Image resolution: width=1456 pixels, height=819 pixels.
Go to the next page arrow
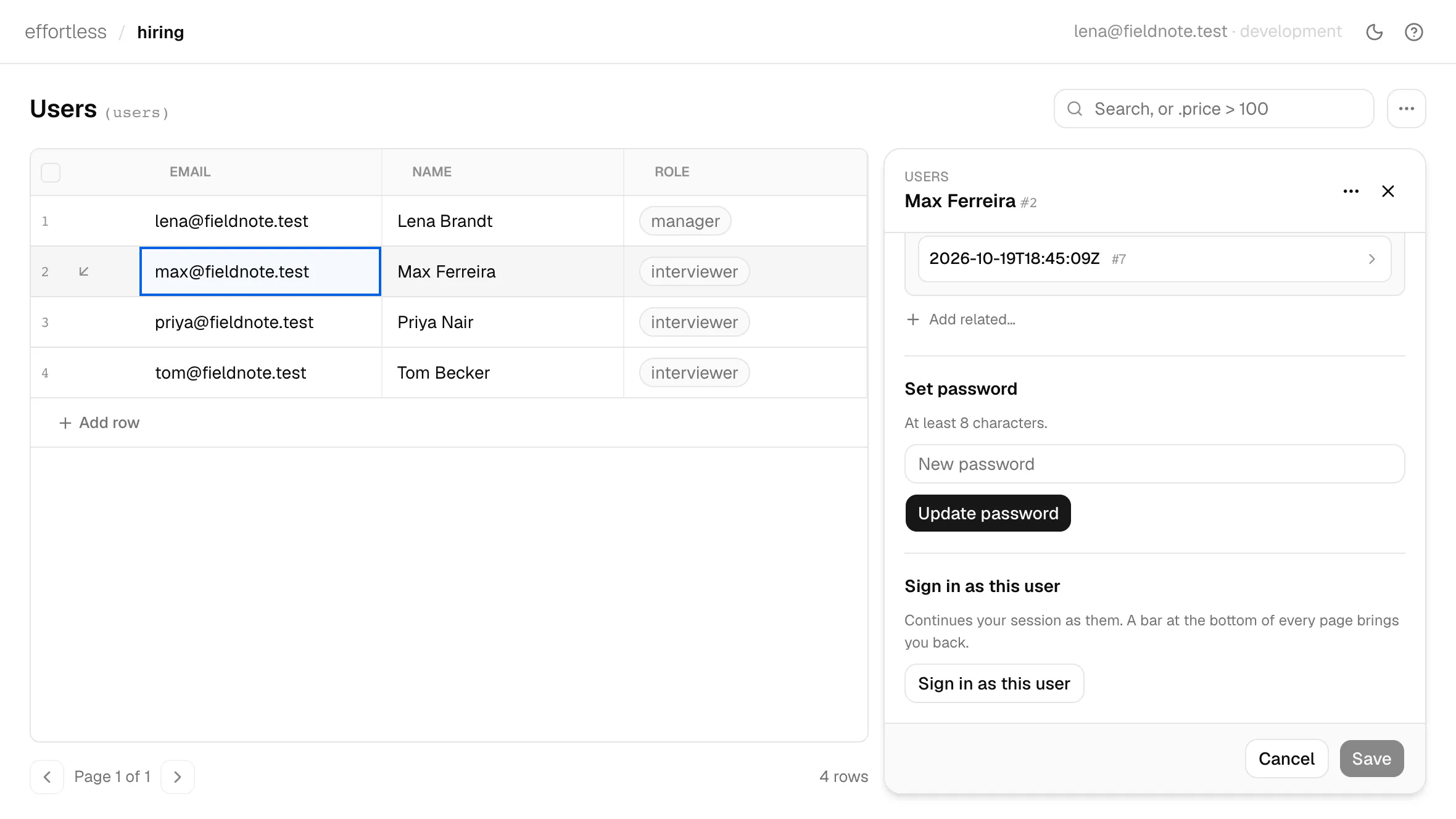pyautogui.click(x=178, y=777)
